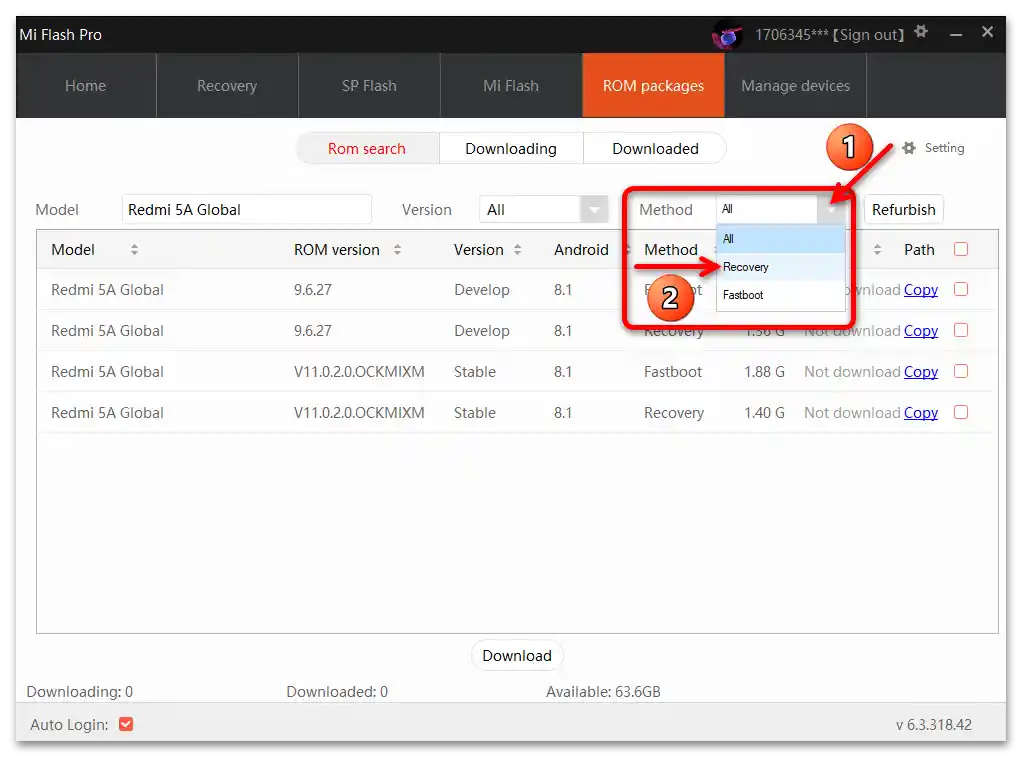This screenshot has width=1022, height=757.
Task: Open the title bar settings gear
Action: point(920,31)
